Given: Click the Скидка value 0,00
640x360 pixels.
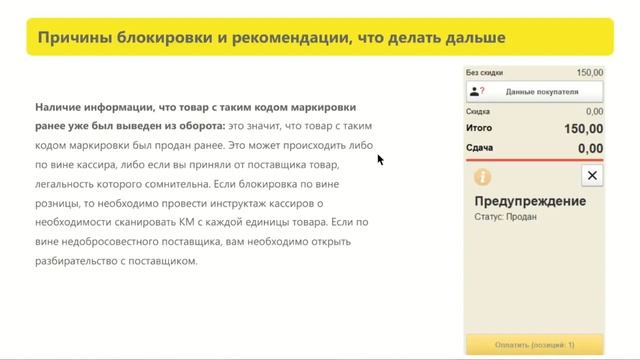Looking at the screenshot, I should tap(594, 111).
